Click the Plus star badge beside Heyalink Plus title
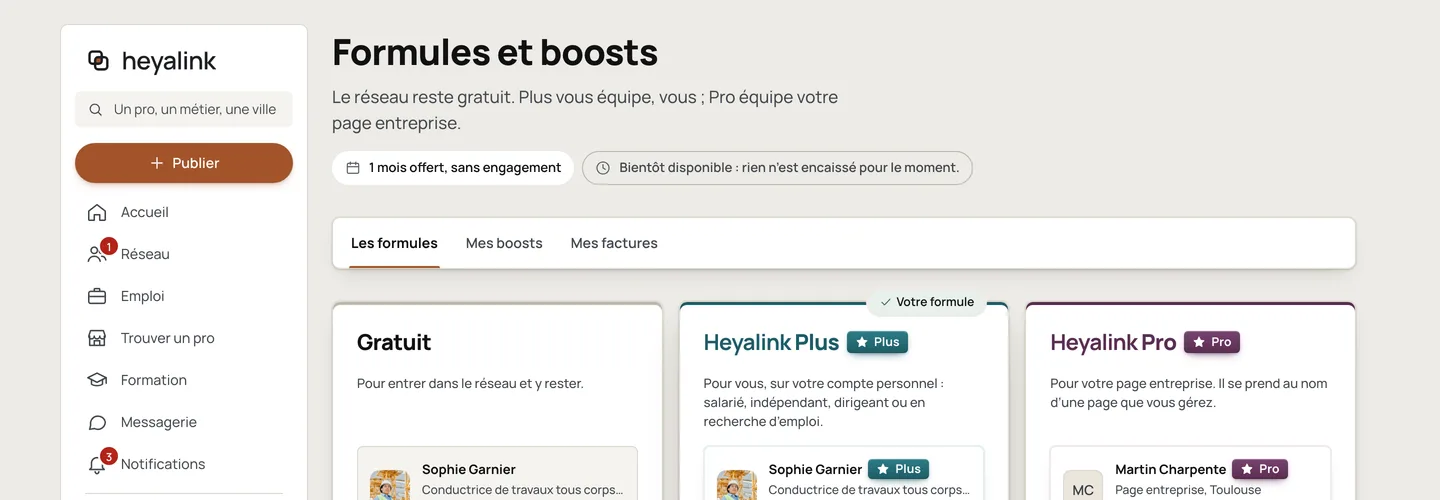1440x500 pixels. tap(877, 342)
